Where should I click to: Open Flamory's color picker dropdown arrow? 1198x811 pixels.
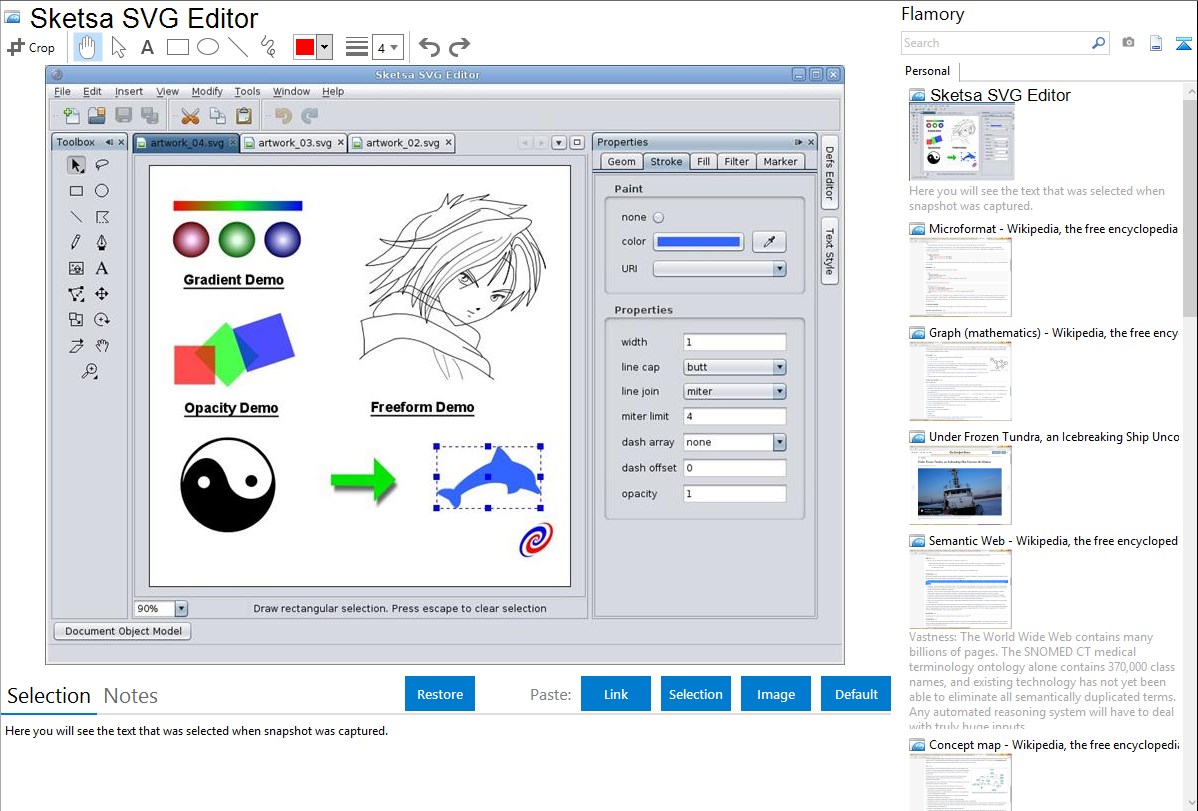(x=325, y=47)
